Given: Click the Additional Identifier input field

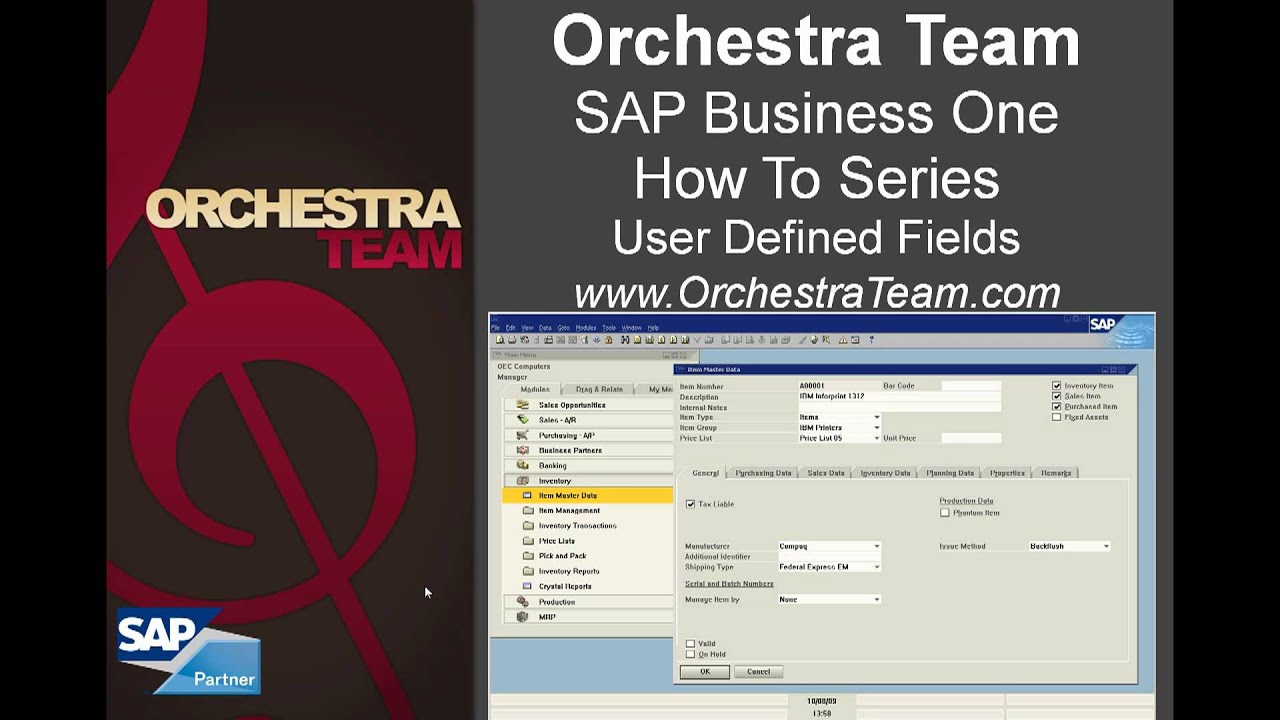Looking at the screenshot, I should (x=829, y=557).
